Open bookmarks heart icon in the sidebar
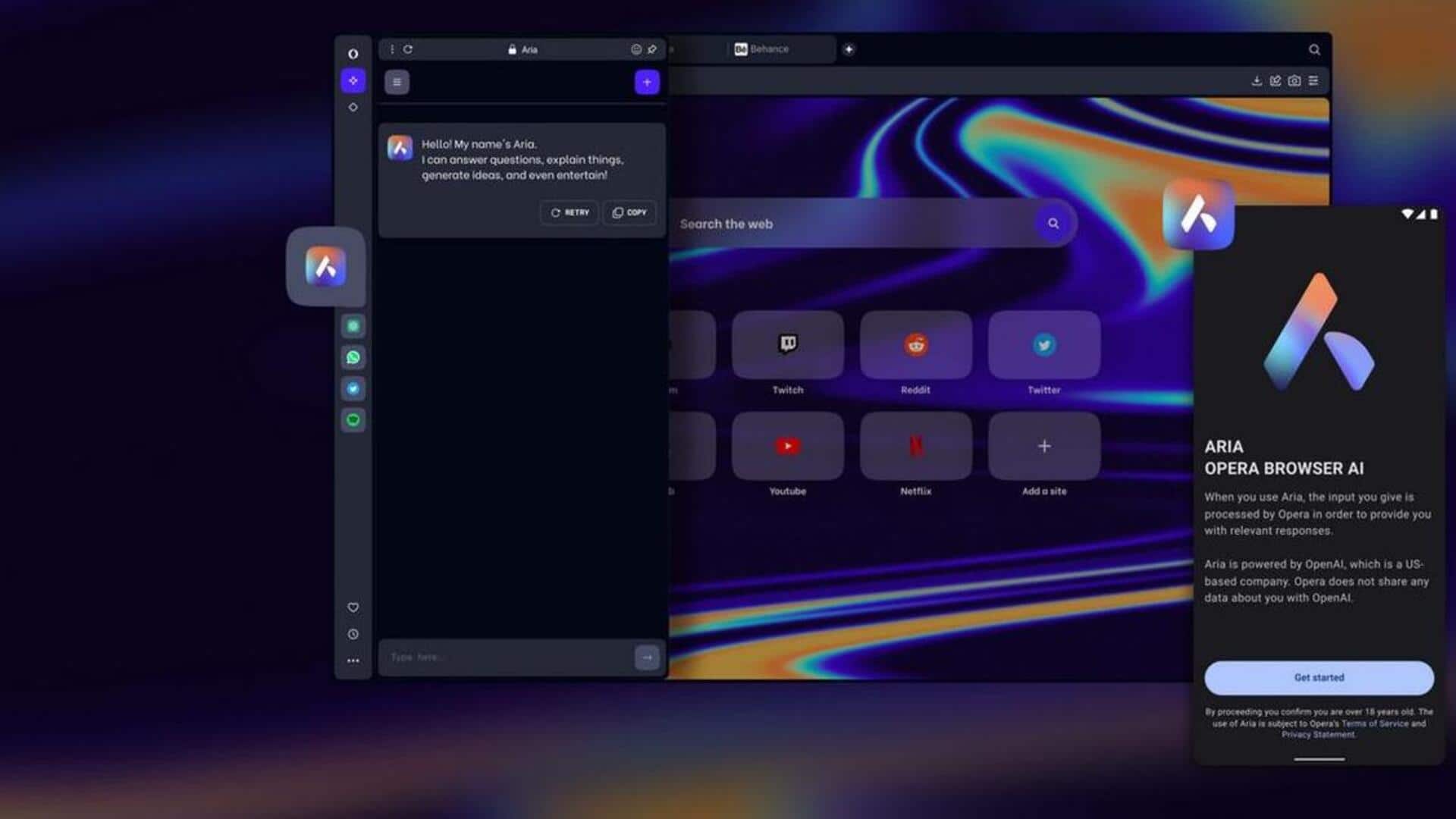Viewport: 1456px width, 819px height. point(353,607)
